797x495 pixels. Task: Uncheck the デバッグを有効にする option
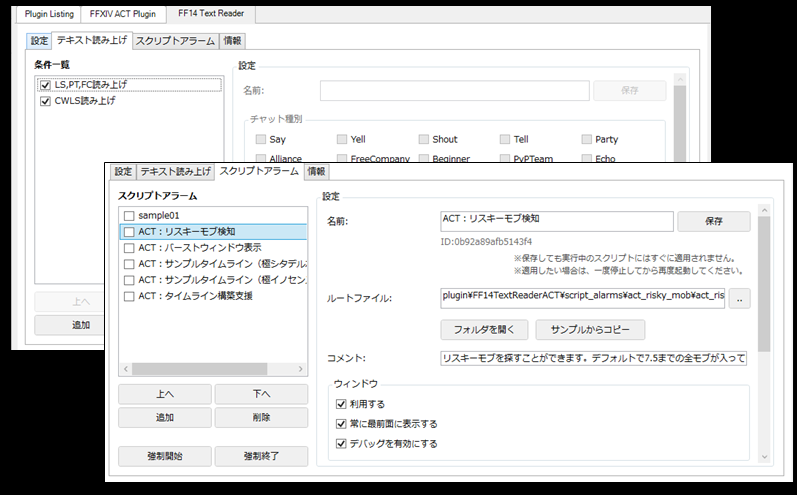(x=341, y=444)
